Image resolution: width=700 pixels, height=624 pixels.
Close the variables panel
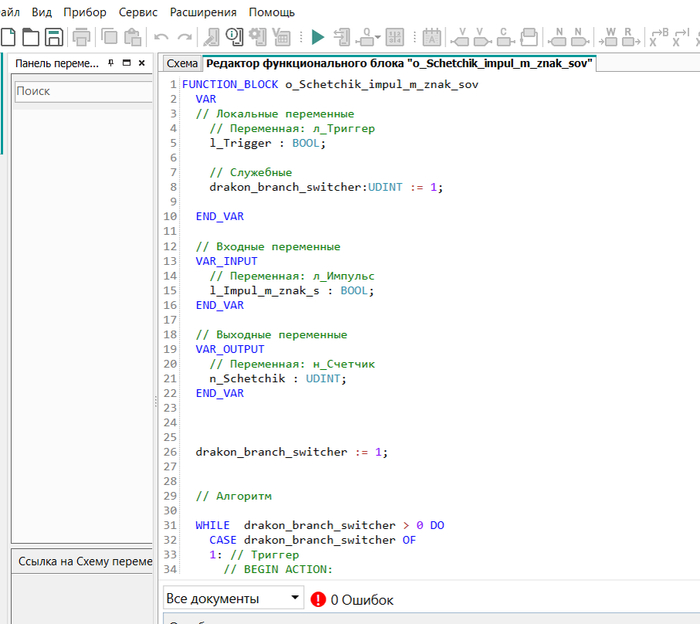tap(142, 63)
